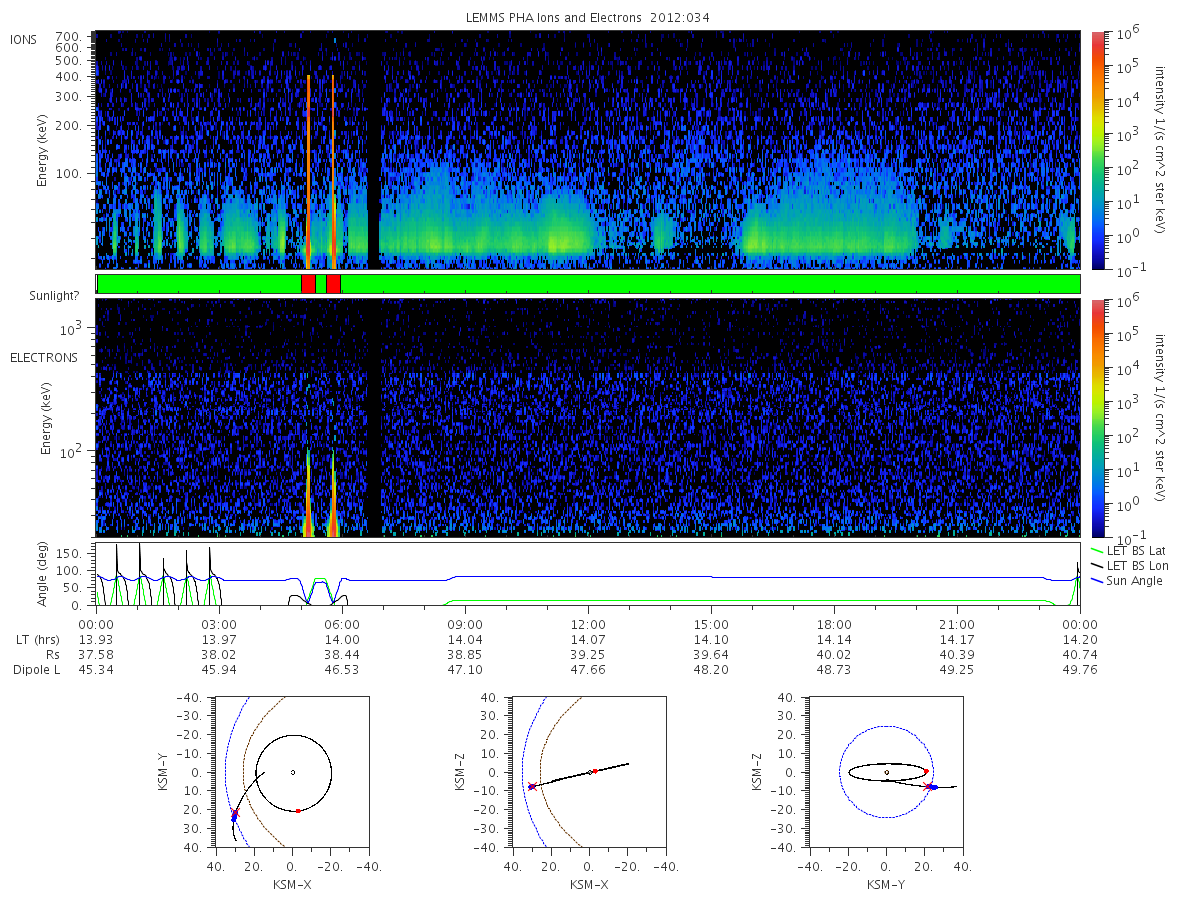Click the Dipole L row label
The image size is (1200, 900).
pos(37,669)
